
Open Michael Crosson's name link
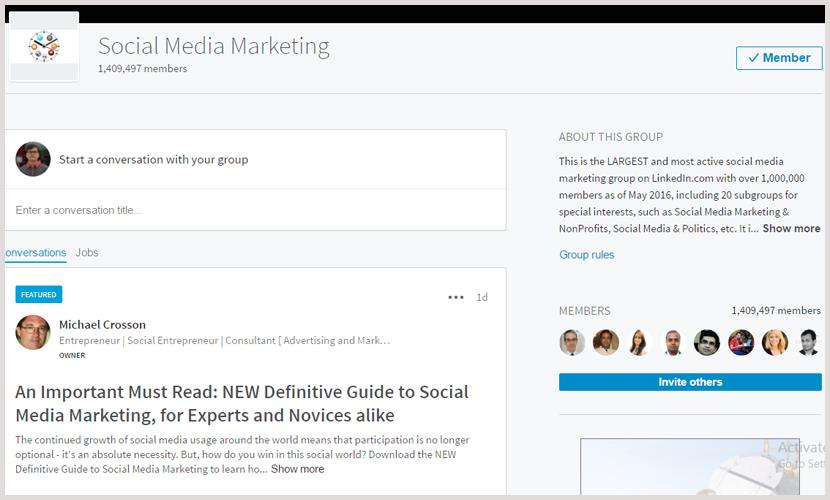pyautogui.click(x=102, y=325)
